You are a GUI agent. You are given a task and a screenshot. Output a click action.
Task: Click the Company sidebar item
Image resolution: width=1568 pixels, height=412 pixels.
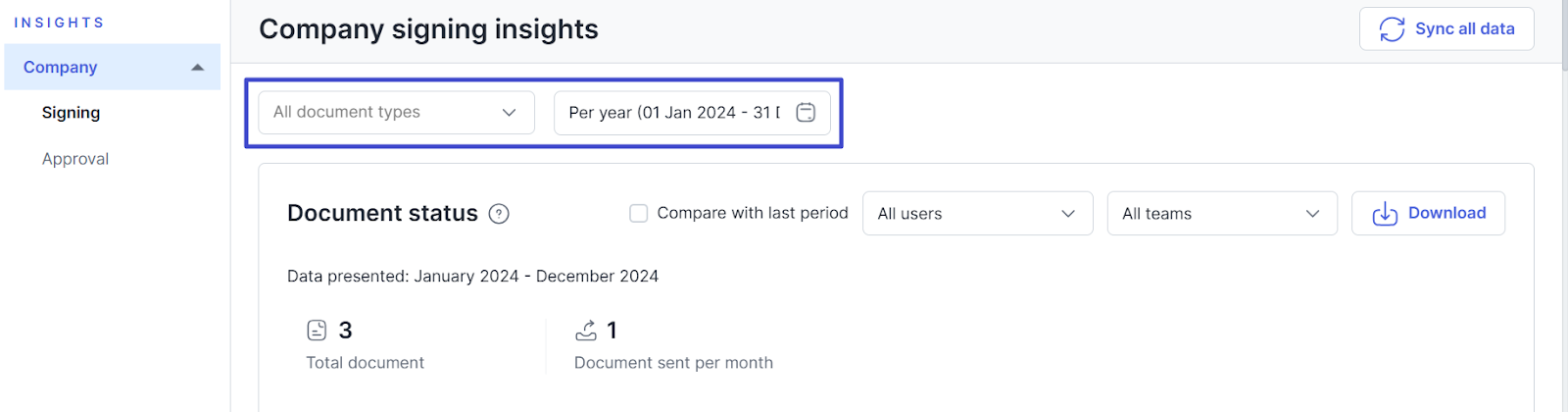coord(61,68)
